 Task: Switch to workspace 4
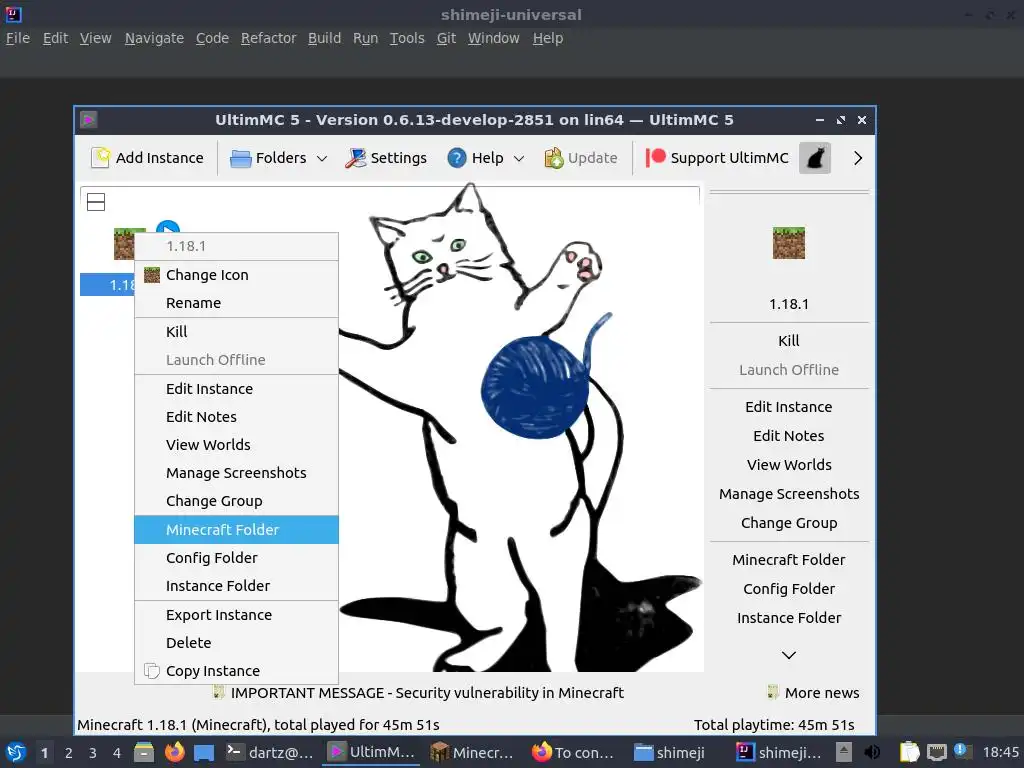click(x=117, y=753)
